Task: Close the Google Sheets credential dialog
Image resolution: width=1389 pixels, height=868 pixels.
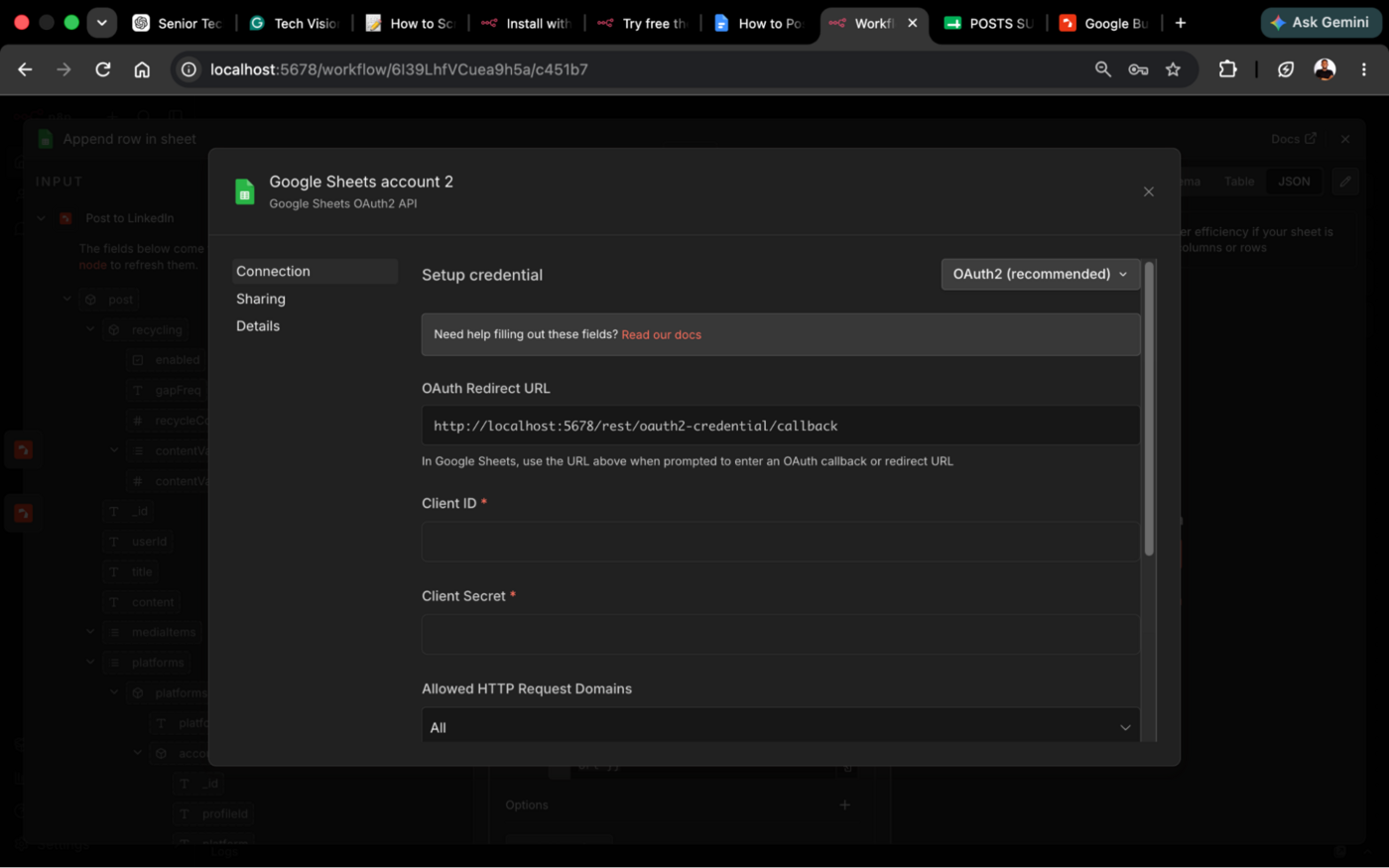Action: coord(1149,191)
